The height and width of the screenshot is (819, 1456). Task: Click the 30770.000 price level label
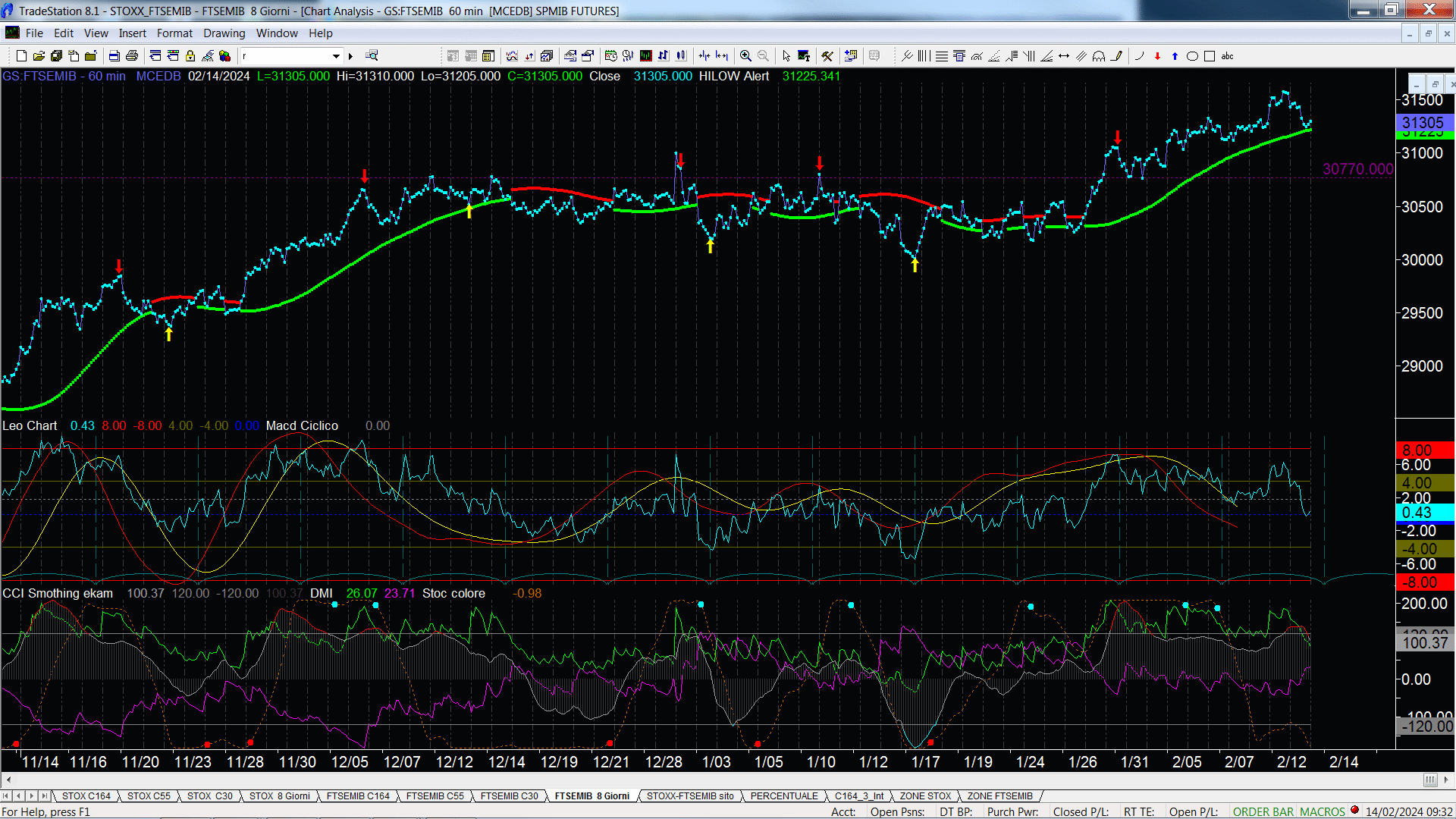point(1357,169)
